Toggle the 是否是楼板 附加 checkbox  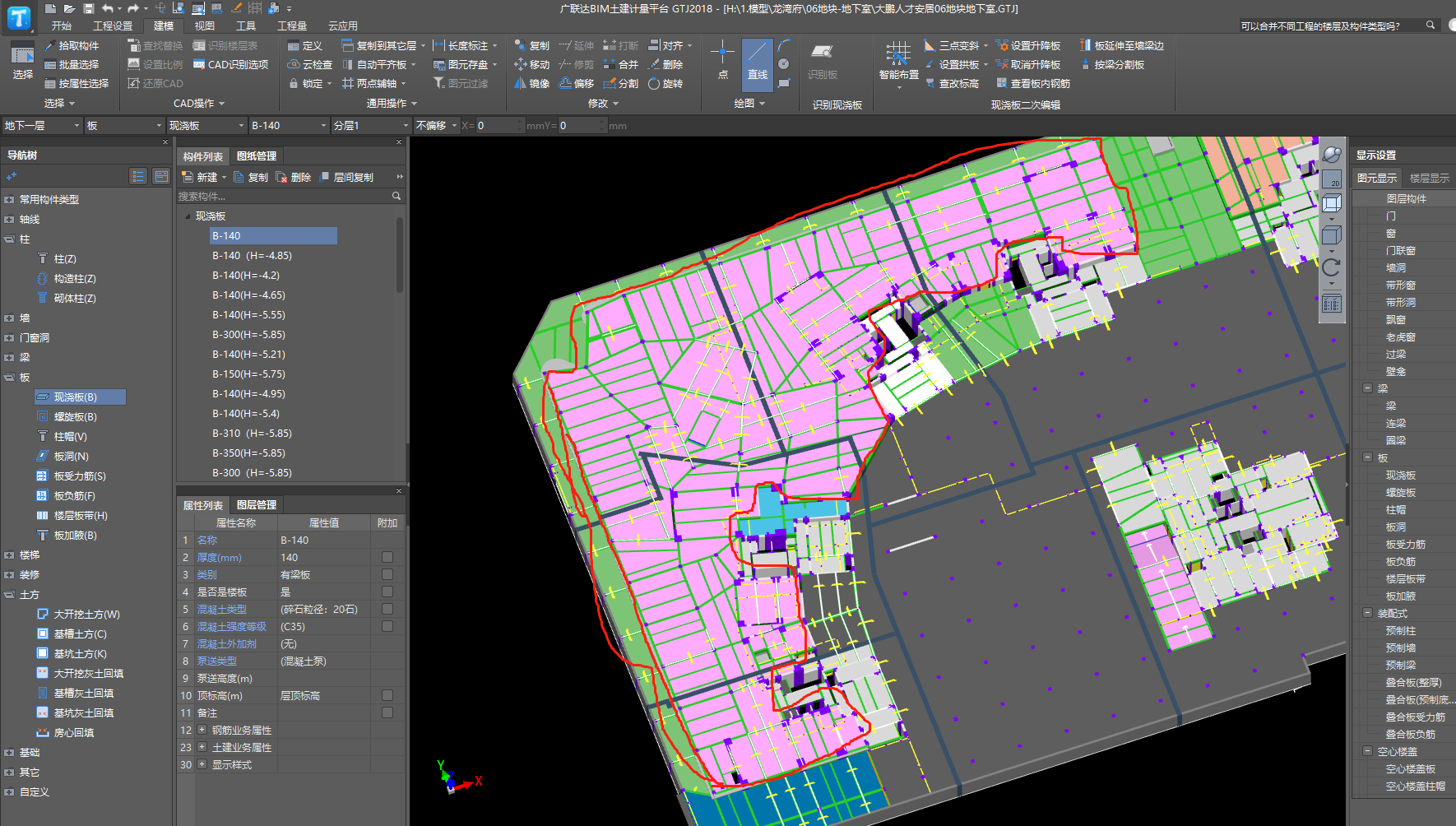click(x=387, y=592)
